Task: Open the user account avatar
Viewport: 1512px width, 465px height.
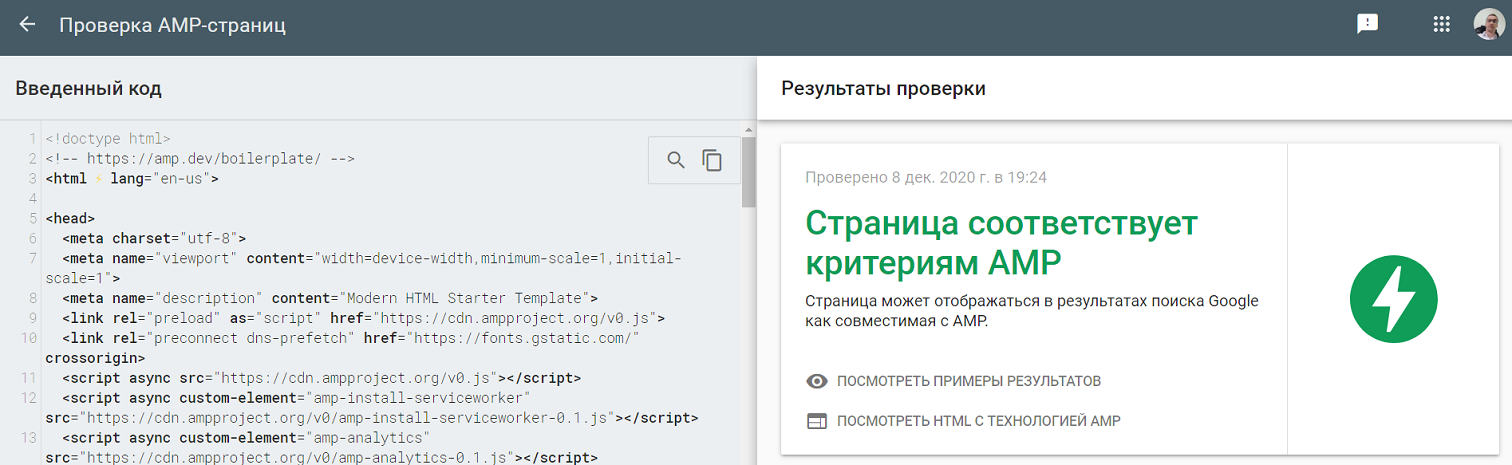Action: (x=1489, y=25)
